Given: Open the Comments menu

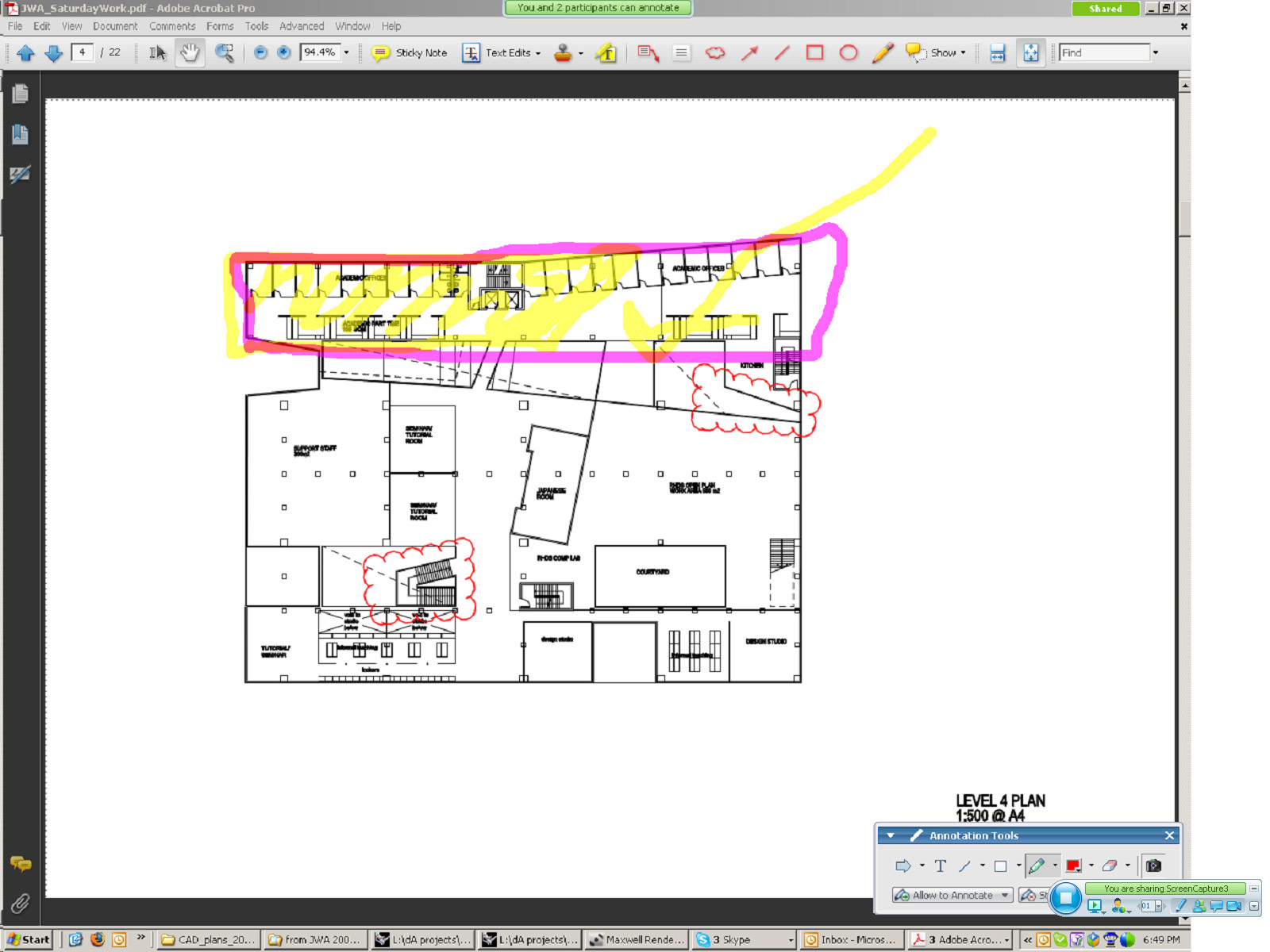Looking at the screenshot, I should click(x=172, y=26).
